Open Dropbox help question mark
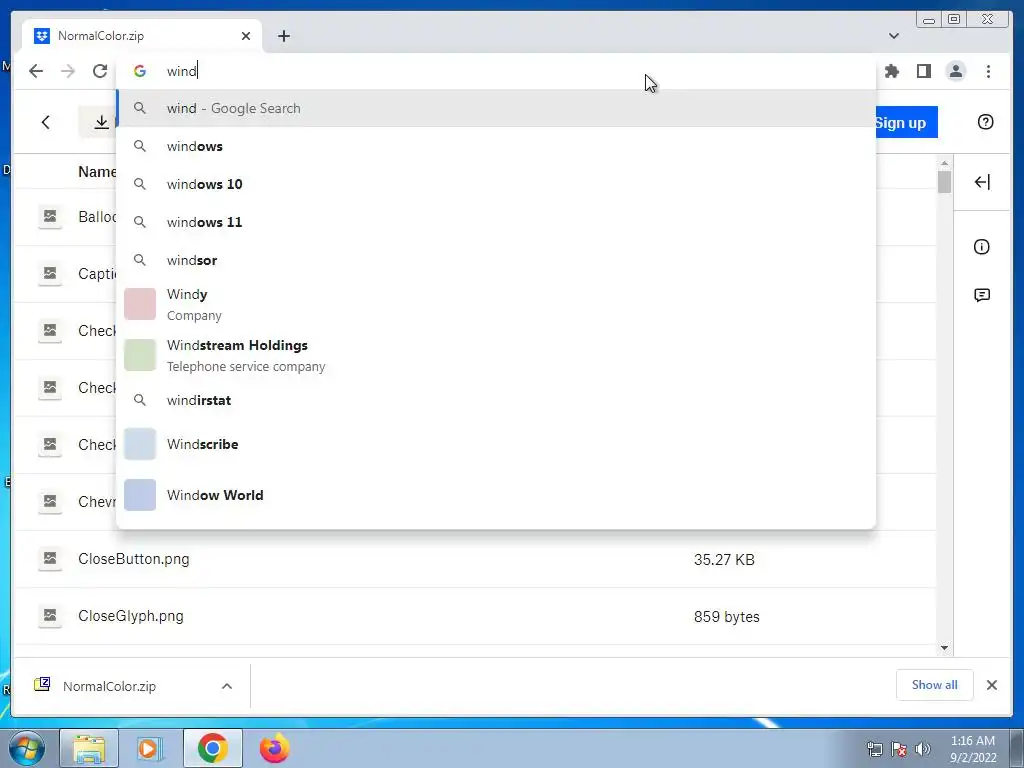Screen dimensions: 1024x768 985,122
